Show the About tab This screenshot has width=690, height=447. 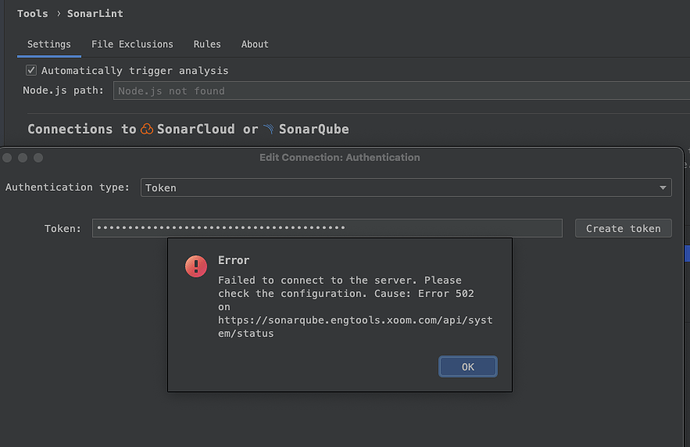point(255,44)
